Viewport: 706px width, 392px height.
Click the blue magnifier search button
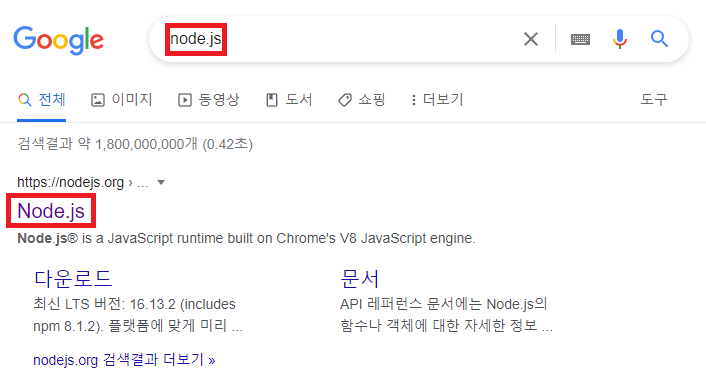(x=659, y=39)
